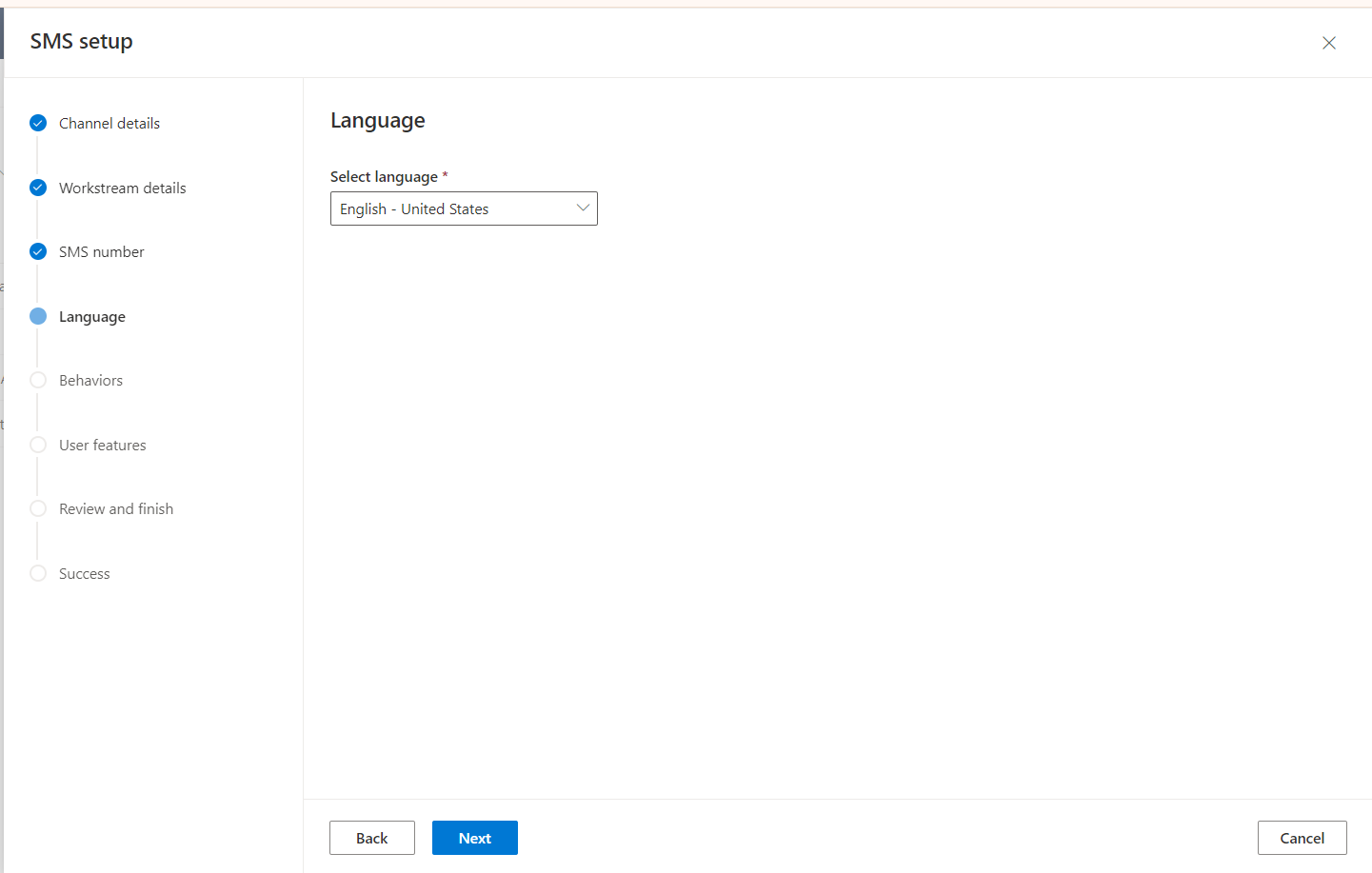The height and width of the screenshot is (873, 1372).
Task: Click the language dropdown chevron arrow
Action: pos(583,208)
